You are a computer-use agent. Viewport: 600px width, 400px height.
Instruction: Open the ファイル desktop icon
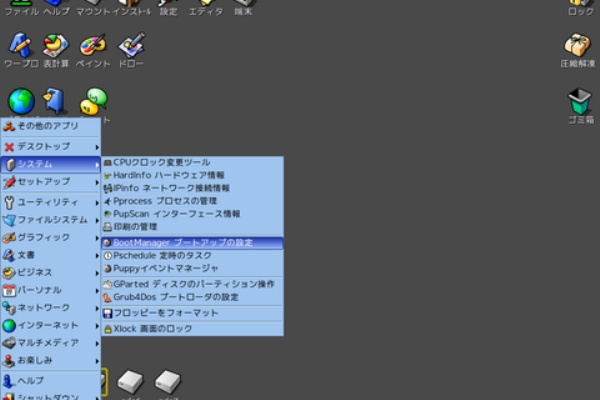(x=21, y=6)
